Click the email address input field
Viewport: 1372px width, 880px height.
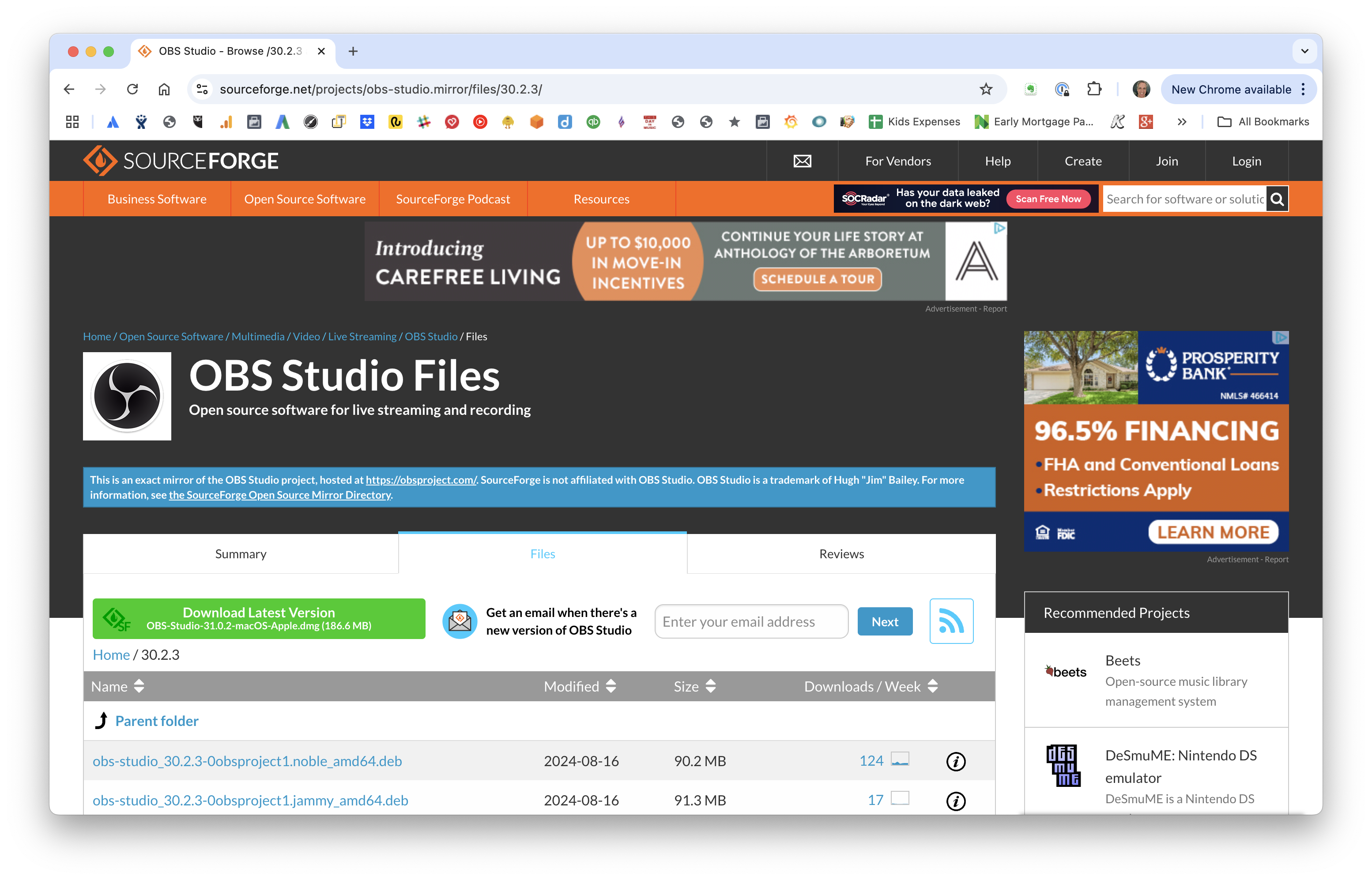pyautogui.click(x=751, y=622)
